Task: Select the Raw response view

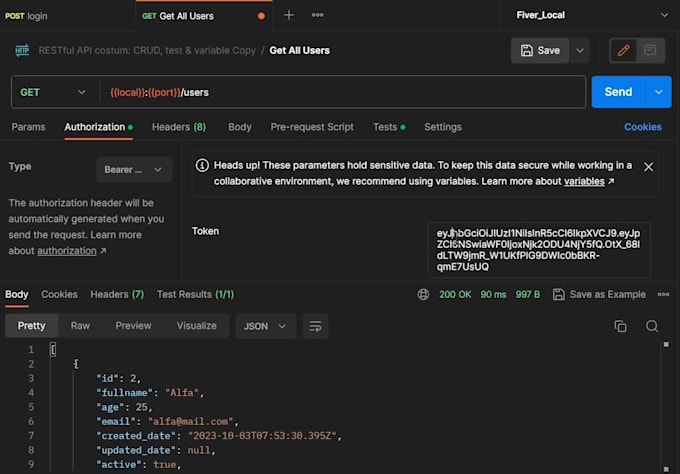Action: pos(80,326)
